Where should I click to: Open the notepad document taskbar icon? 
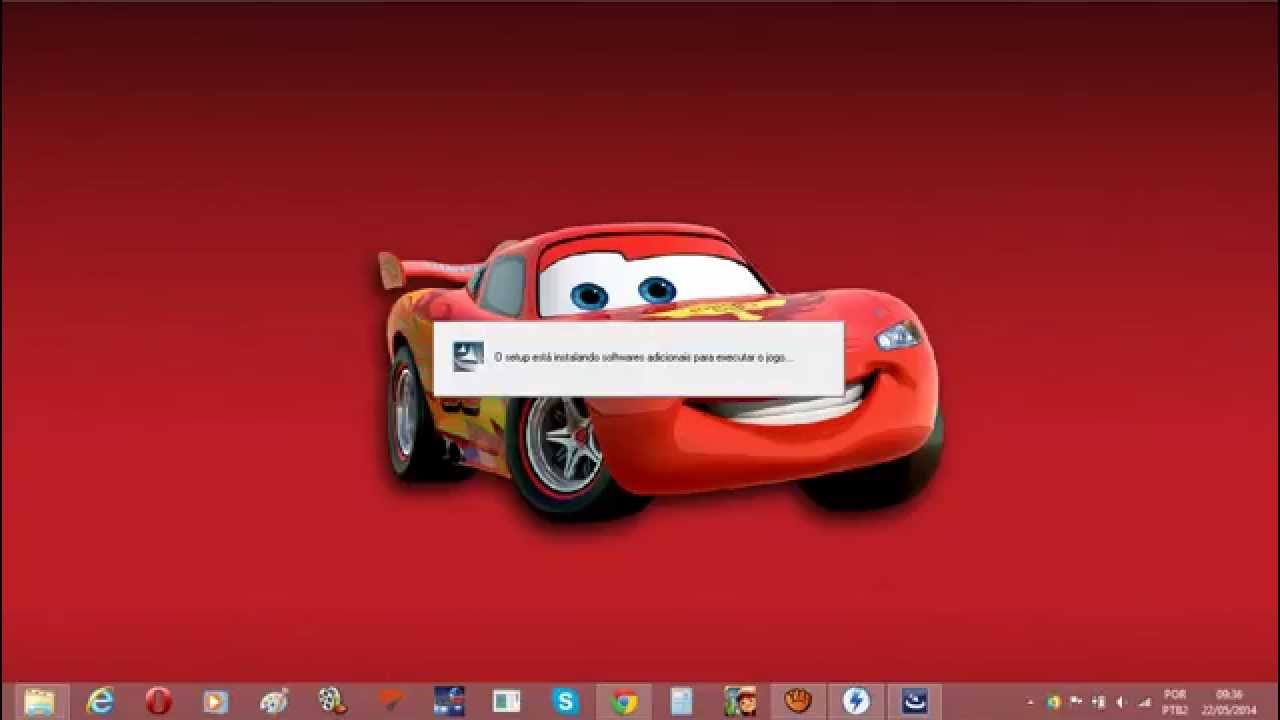(682, 701)
